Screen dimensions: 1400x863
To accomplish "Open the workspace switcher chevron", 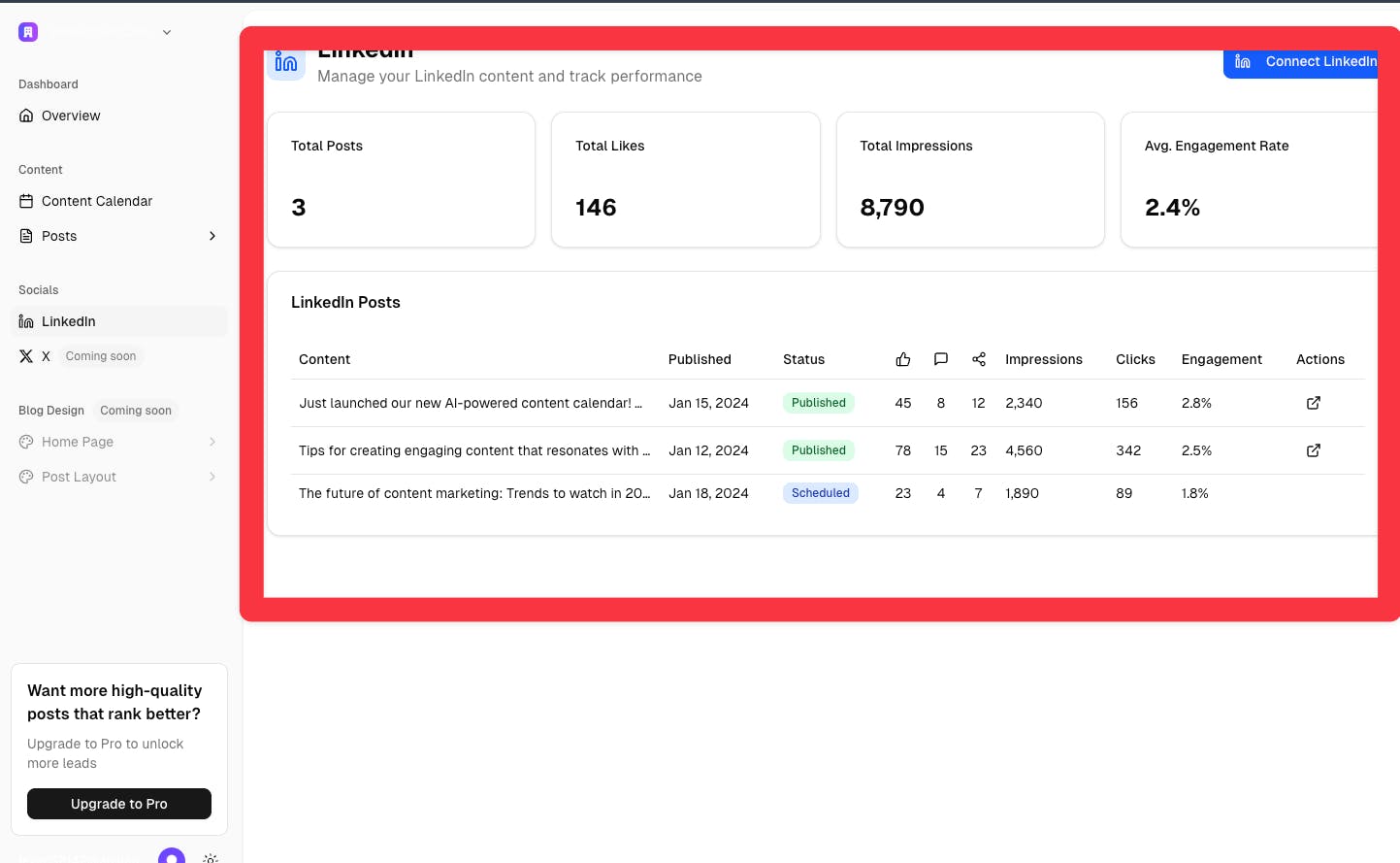I will tap(167, 32).
